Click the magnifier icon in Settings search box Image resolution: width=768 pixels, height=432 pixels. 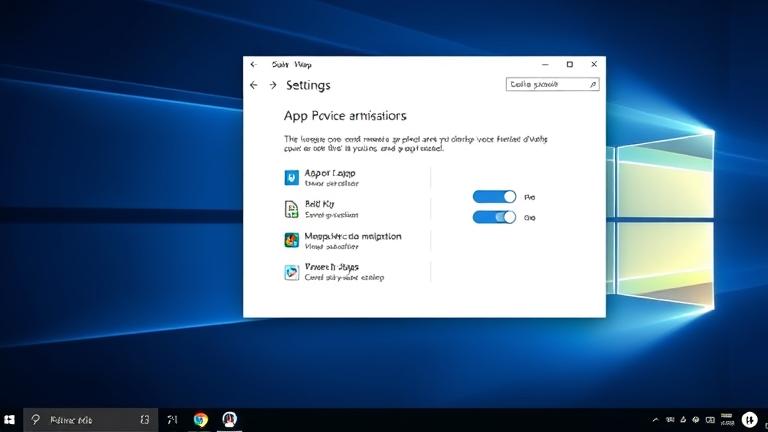point(593,84)
